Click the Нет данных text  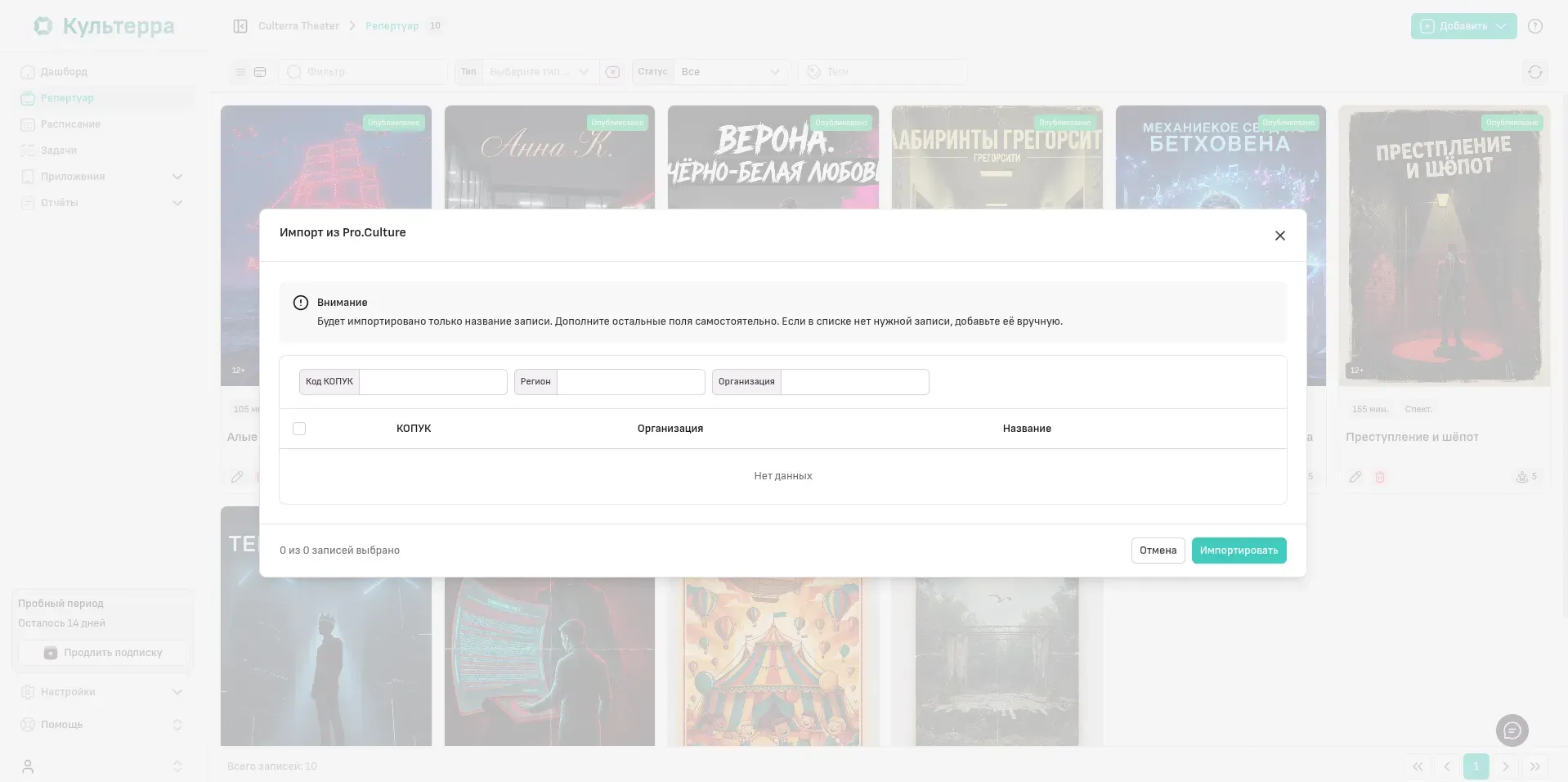[x=783, y=476]
